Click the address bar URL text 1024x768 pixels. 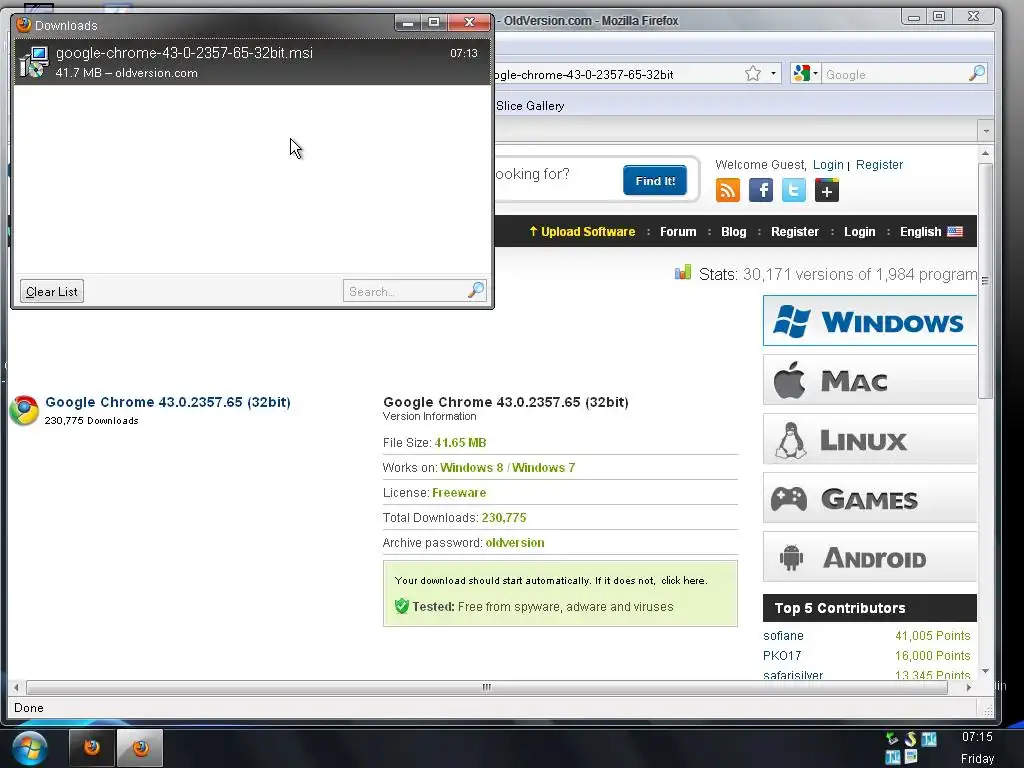583,74
